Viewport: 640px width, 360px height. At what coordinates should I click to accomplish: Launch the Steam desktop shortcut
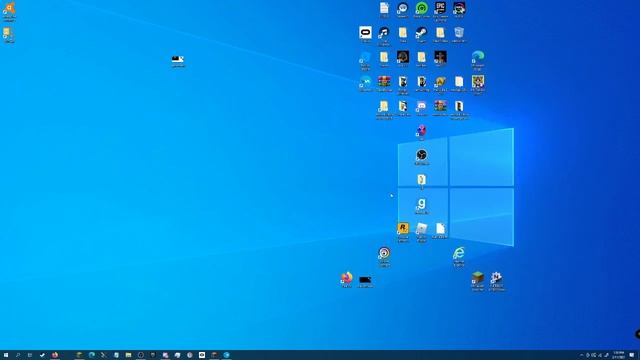(421, 35)
